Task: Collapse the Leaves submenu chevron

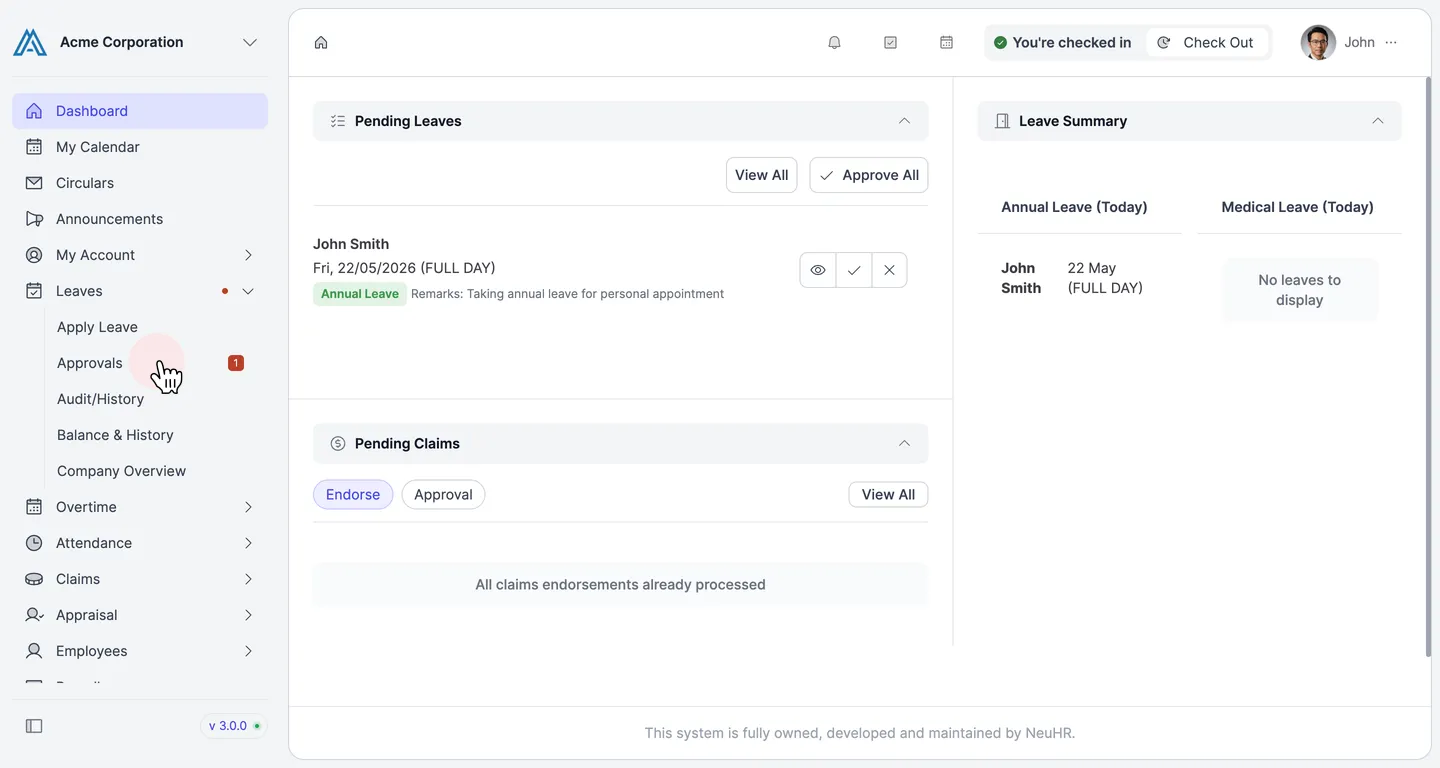Action: (x=248, y=291)
